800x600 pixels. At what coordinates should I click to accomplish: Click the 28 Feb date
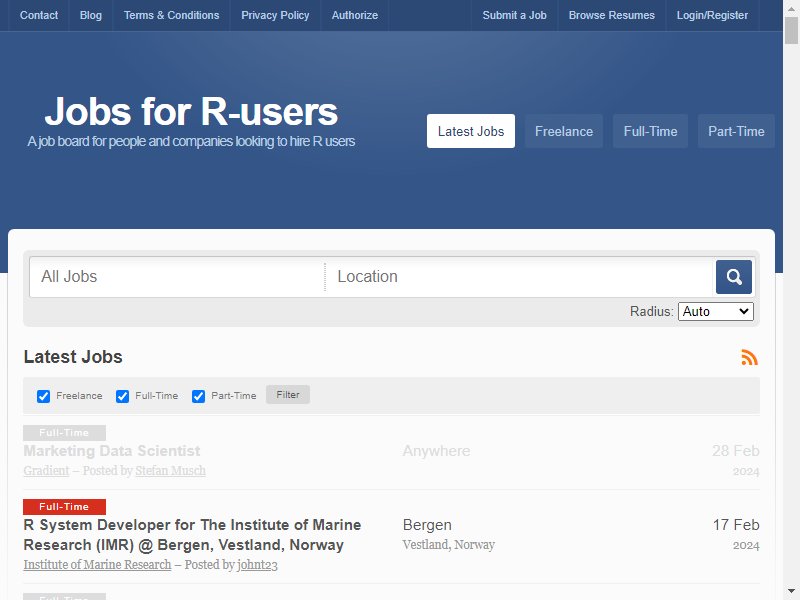pos(736,451)
